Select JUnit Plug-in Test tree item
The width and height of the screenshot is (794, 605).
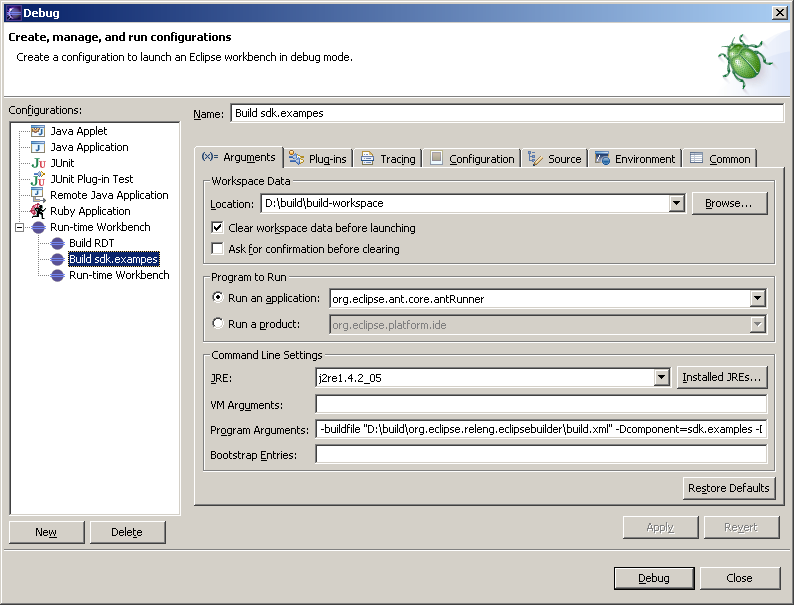[x=92, y=179]
